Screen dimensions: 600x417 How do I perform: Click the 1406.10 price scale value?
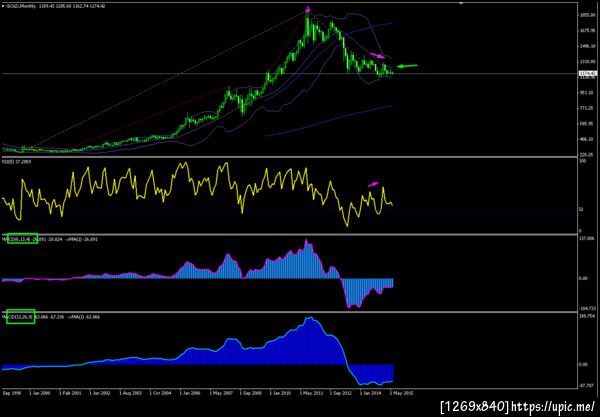(x=588, y=46)
